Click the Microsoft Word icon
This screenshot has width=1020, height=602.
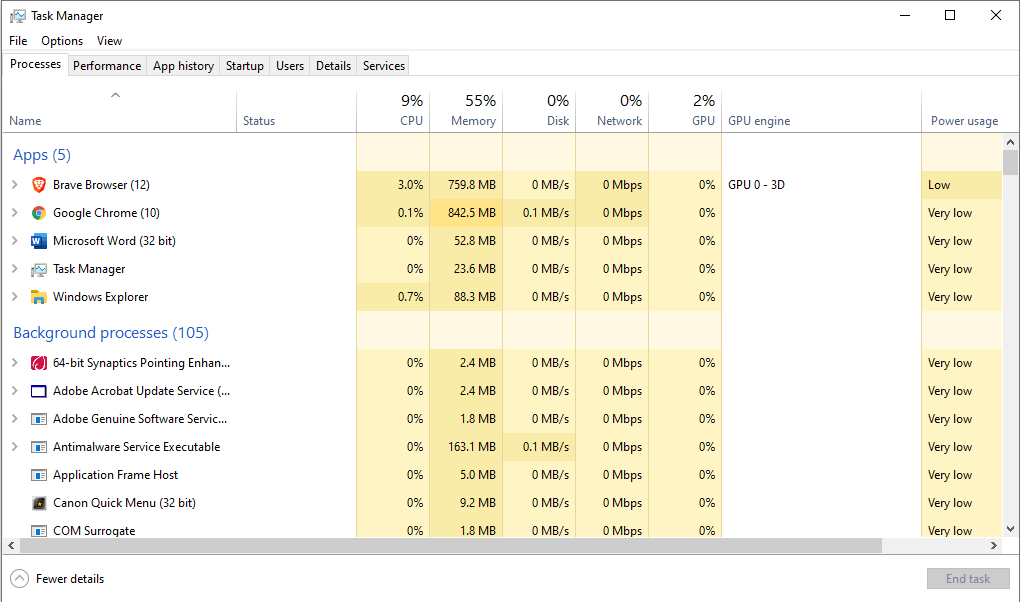[39, 241]
